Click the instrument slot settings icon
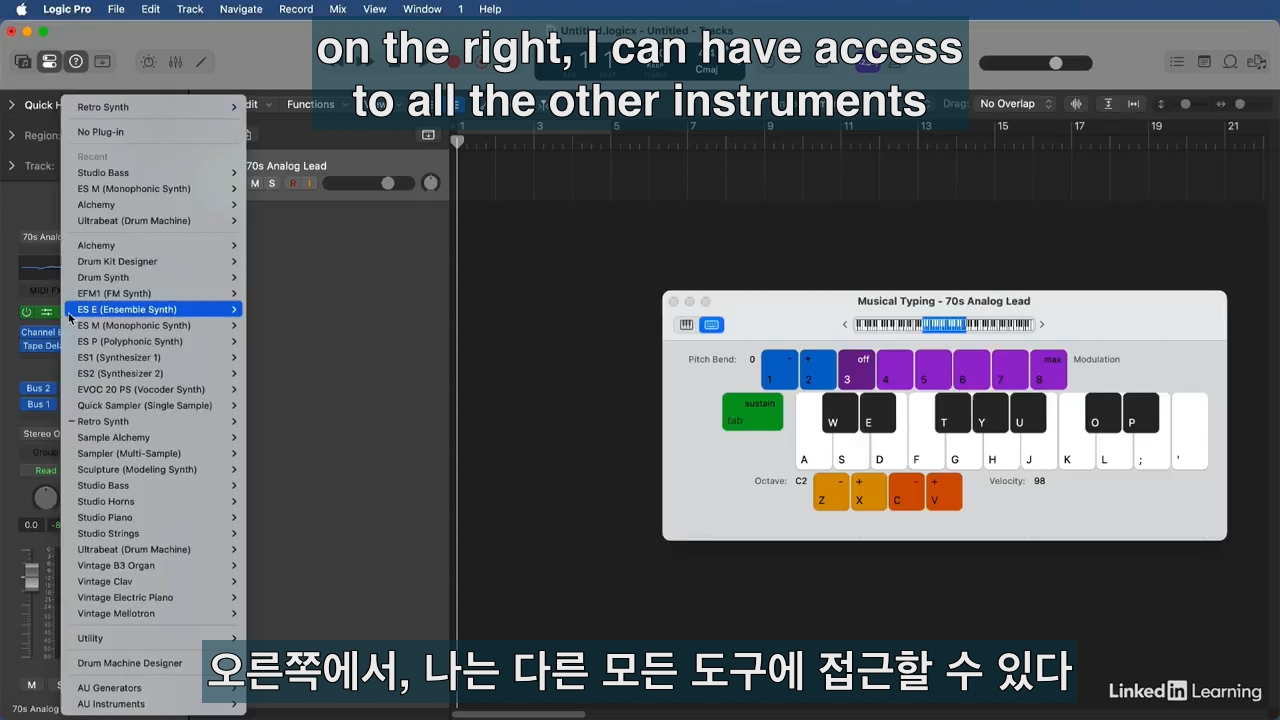1280x720 pixels. [47, 312]
